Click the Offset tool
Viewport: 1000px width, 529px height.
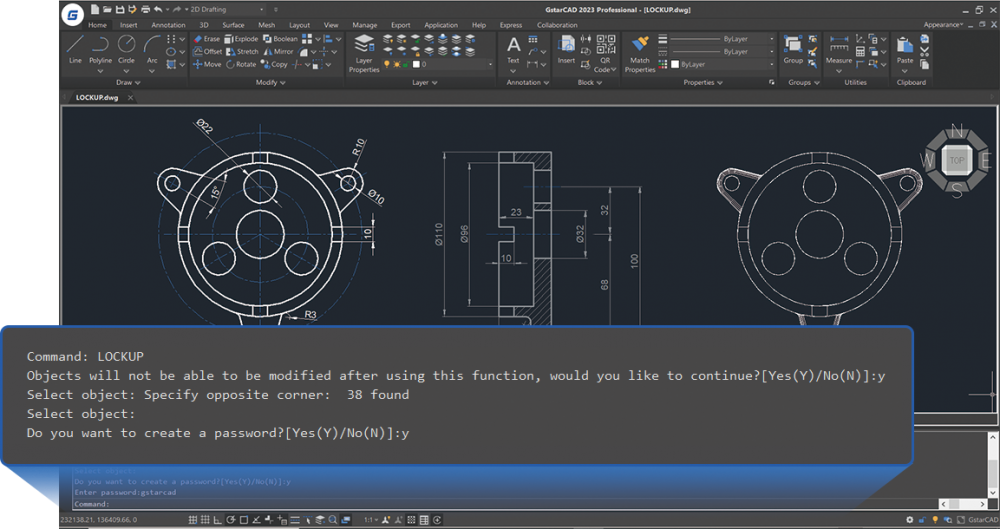(207, 52)
